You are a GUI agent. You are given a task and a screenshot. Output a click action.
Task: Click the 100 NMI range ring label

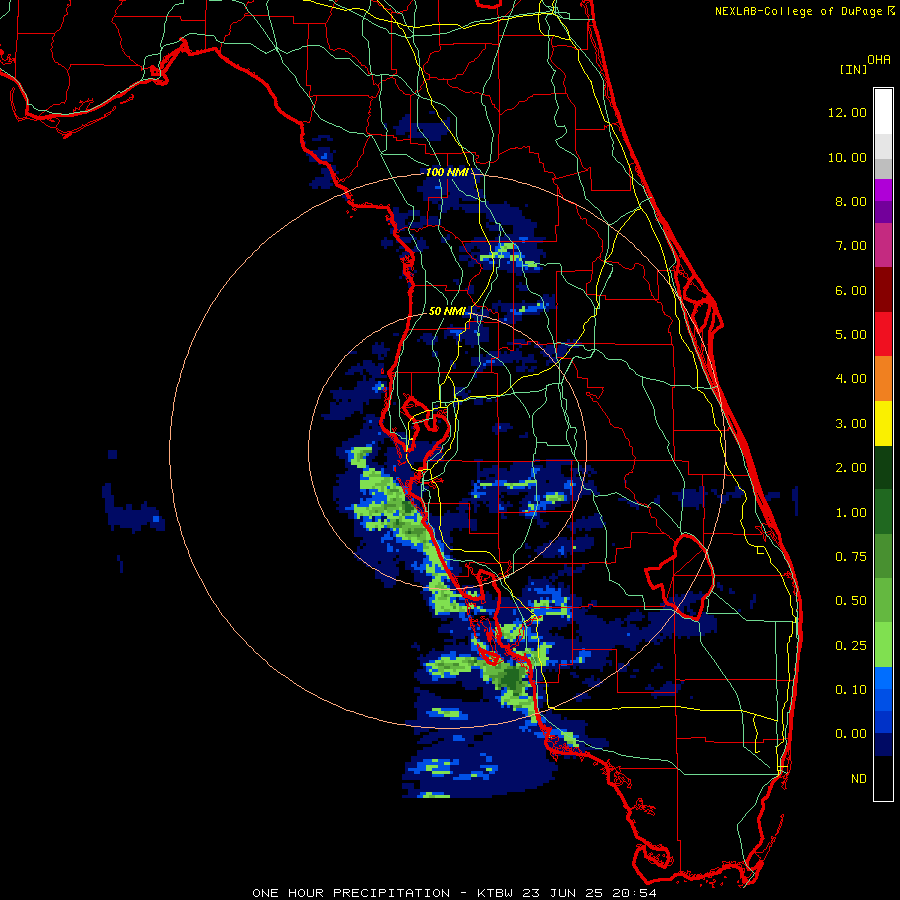[x=447, y=172]
